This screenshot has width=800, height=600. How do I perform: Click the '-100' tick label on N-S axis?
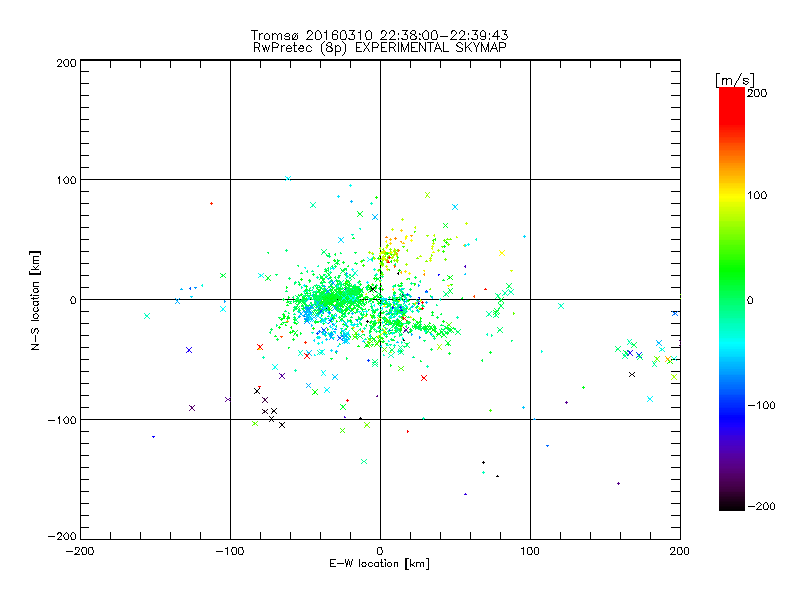point(62,420)
